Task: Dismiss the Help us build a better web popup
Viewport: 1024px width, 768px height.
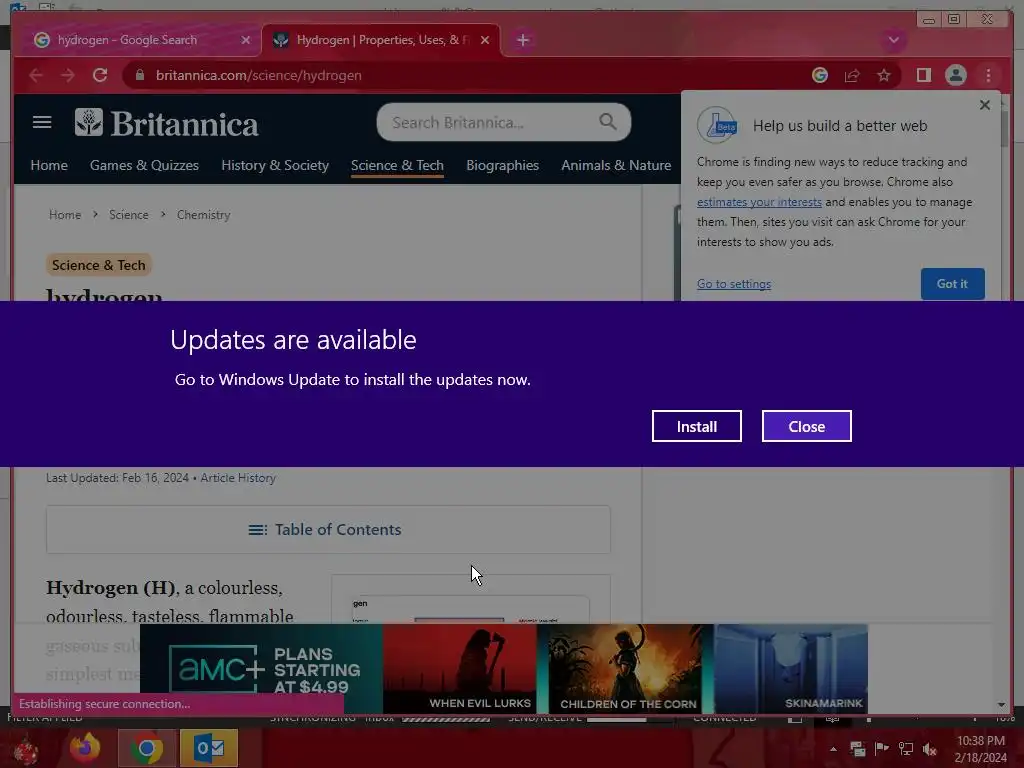Action: 985,105
